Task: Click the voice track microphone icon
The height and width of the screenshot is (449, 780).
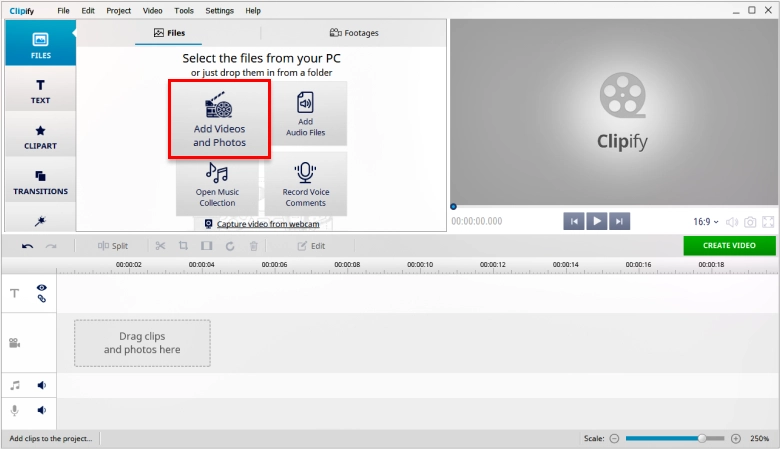Action: (x=15, y=410)
